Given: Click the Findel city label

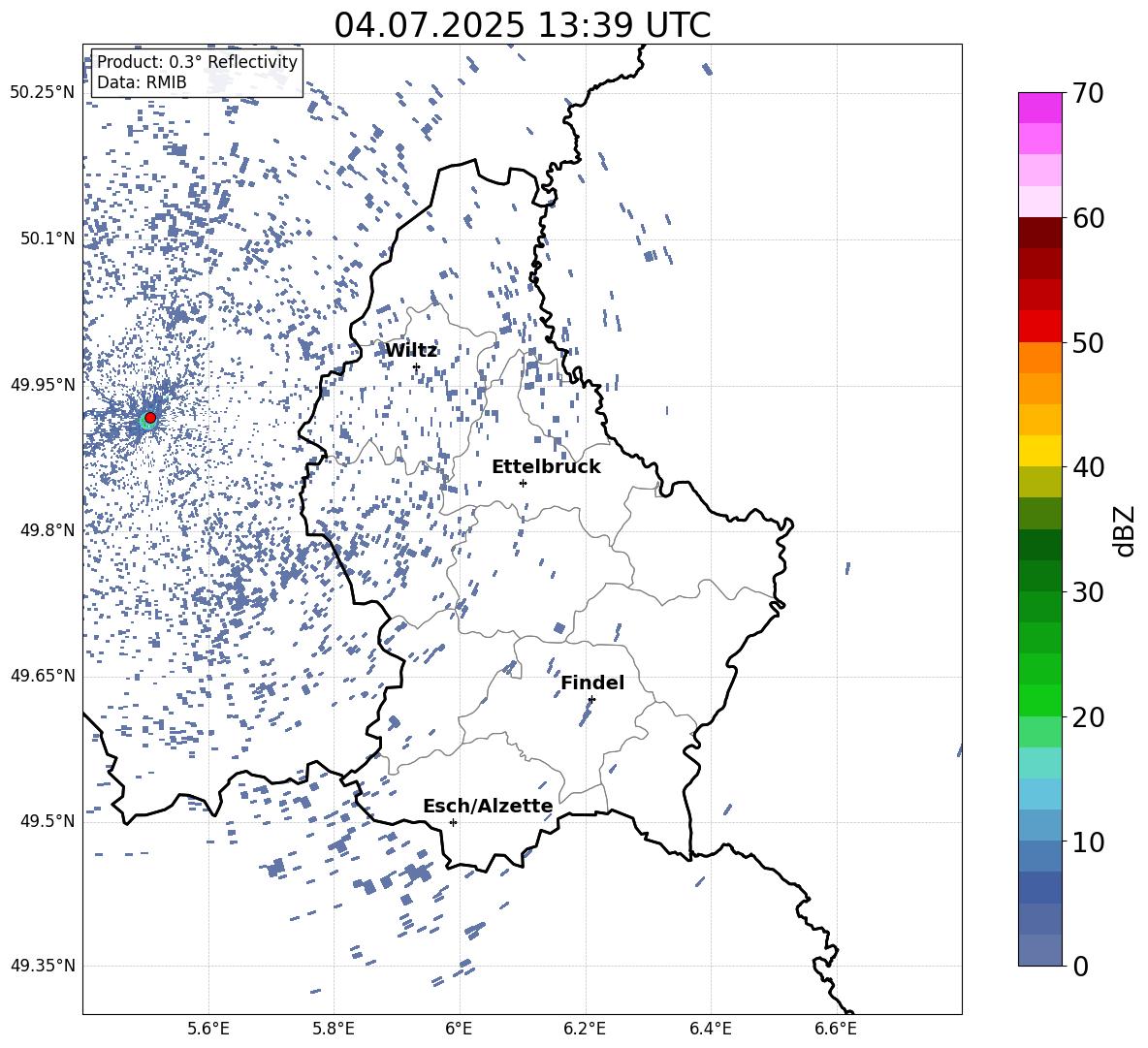Looking at the screenshot, I should tap(592, 683).
